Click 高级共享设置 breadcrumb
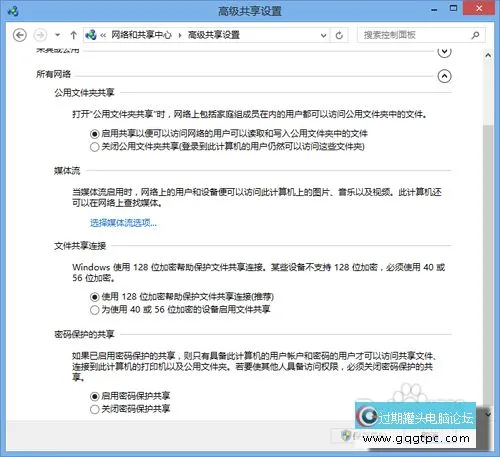The image size is (500, 457). point(214,35)
